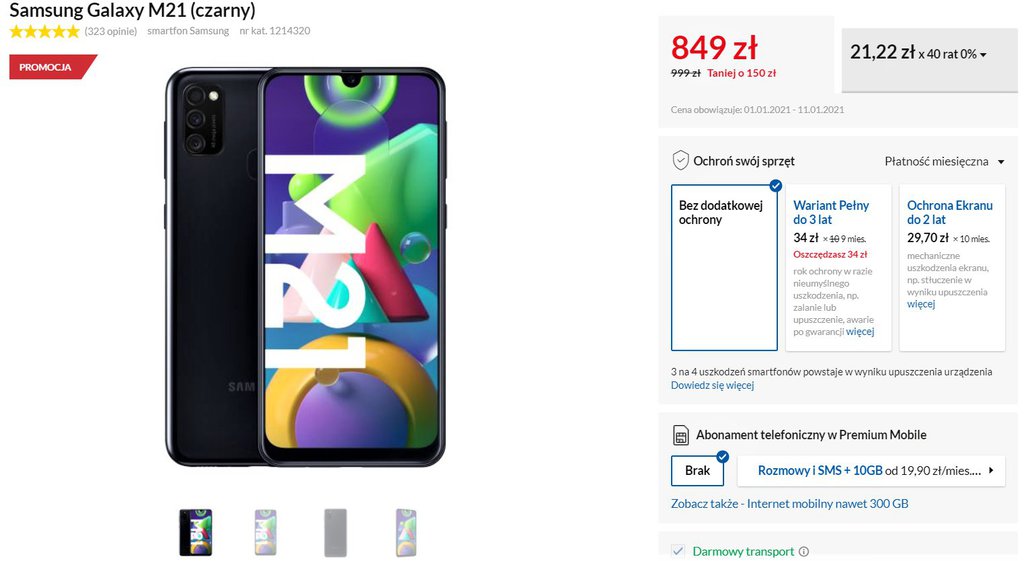
Task: Expand the Płatność miesięczna dropdown
Action: [944, 161]
